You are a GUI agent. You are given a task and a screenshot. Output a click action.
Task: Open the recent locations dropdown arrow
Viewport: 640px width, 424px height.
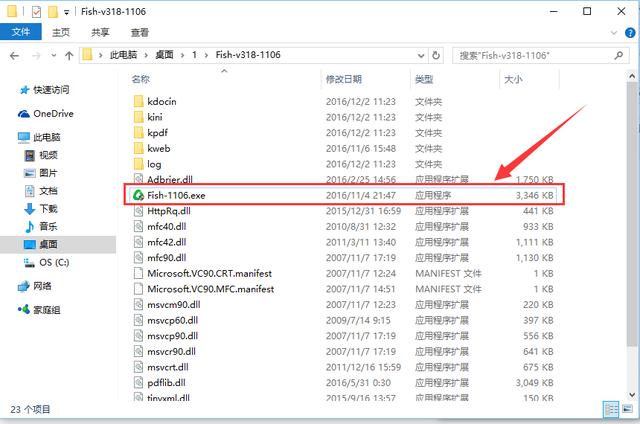[x=52, y=54]
